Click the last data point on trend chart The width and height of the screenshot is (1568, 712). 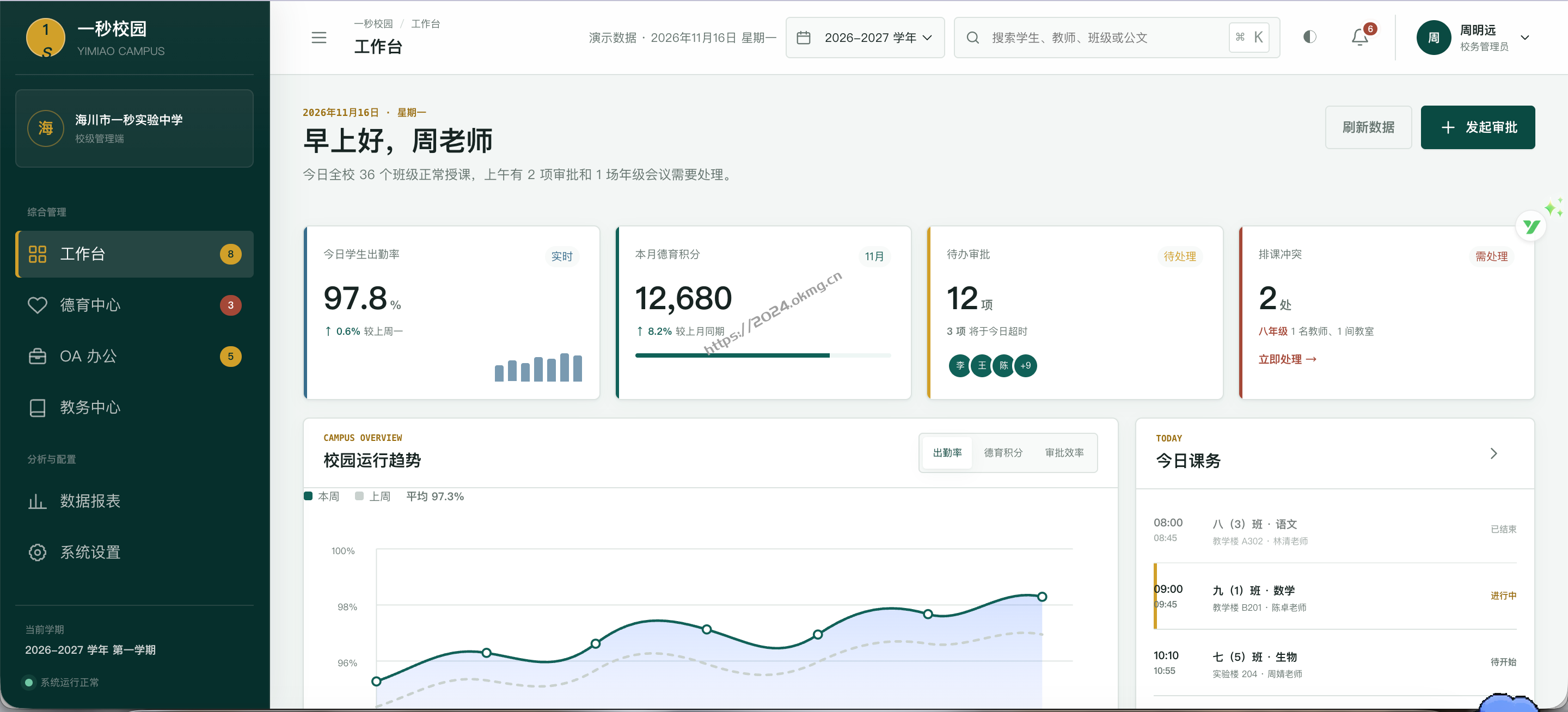tap(1042, 597)
